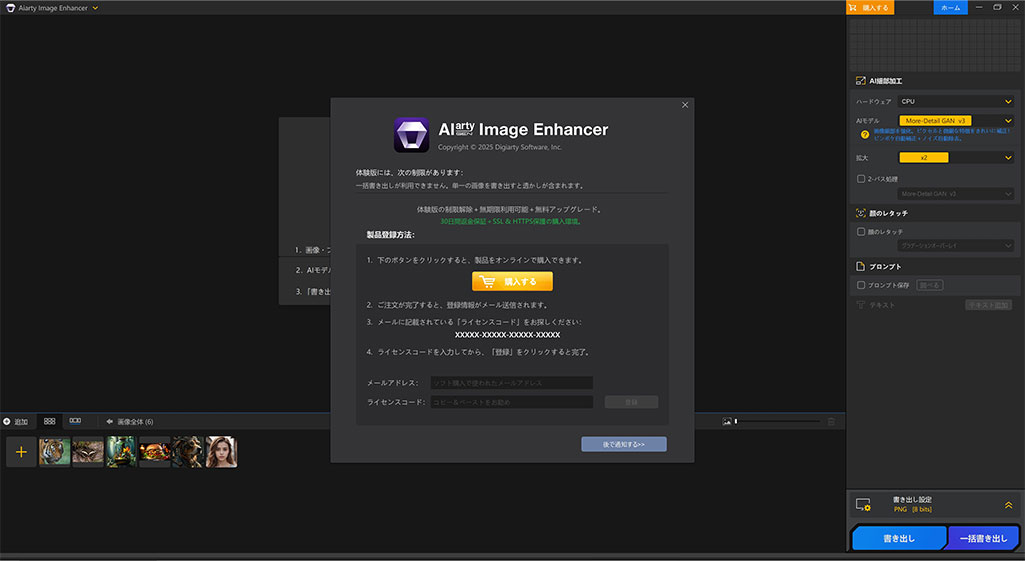Open the disabled second-pass model dropdown

(955, 194)
